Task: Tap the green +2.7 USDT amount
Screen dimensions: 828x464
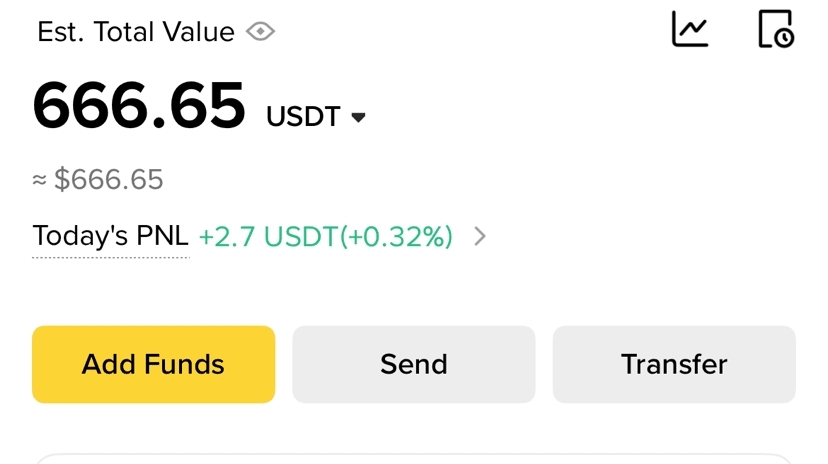Action: pos(268,236)
